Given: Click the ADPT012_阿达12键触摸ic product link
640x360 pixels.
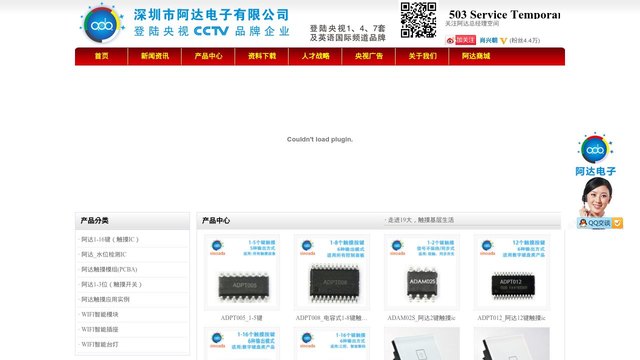Looking at the screenshot, I should pyautogui.click(x=511, y=318).
